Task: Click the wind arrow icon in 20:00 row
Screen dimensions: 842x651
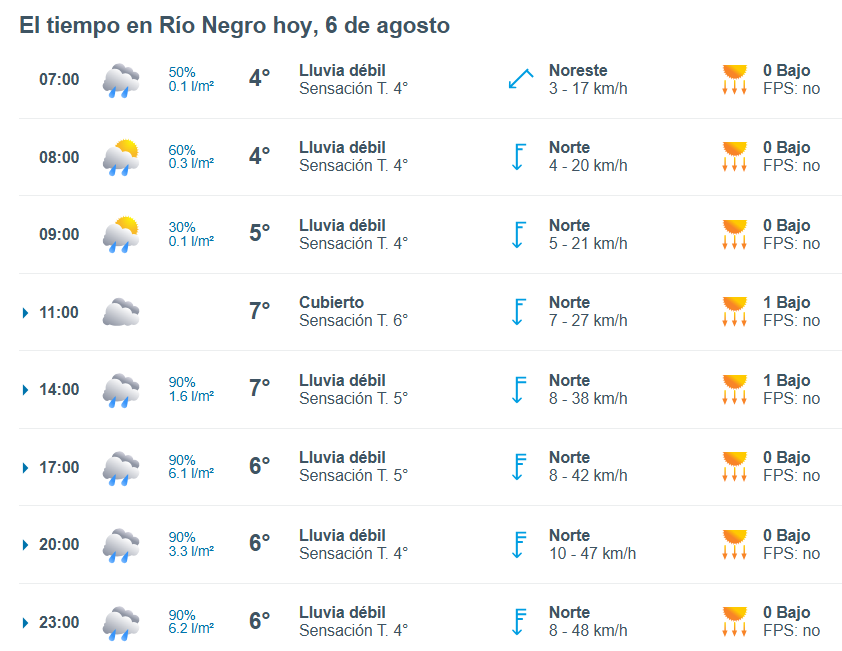Action: pos(519,545)
